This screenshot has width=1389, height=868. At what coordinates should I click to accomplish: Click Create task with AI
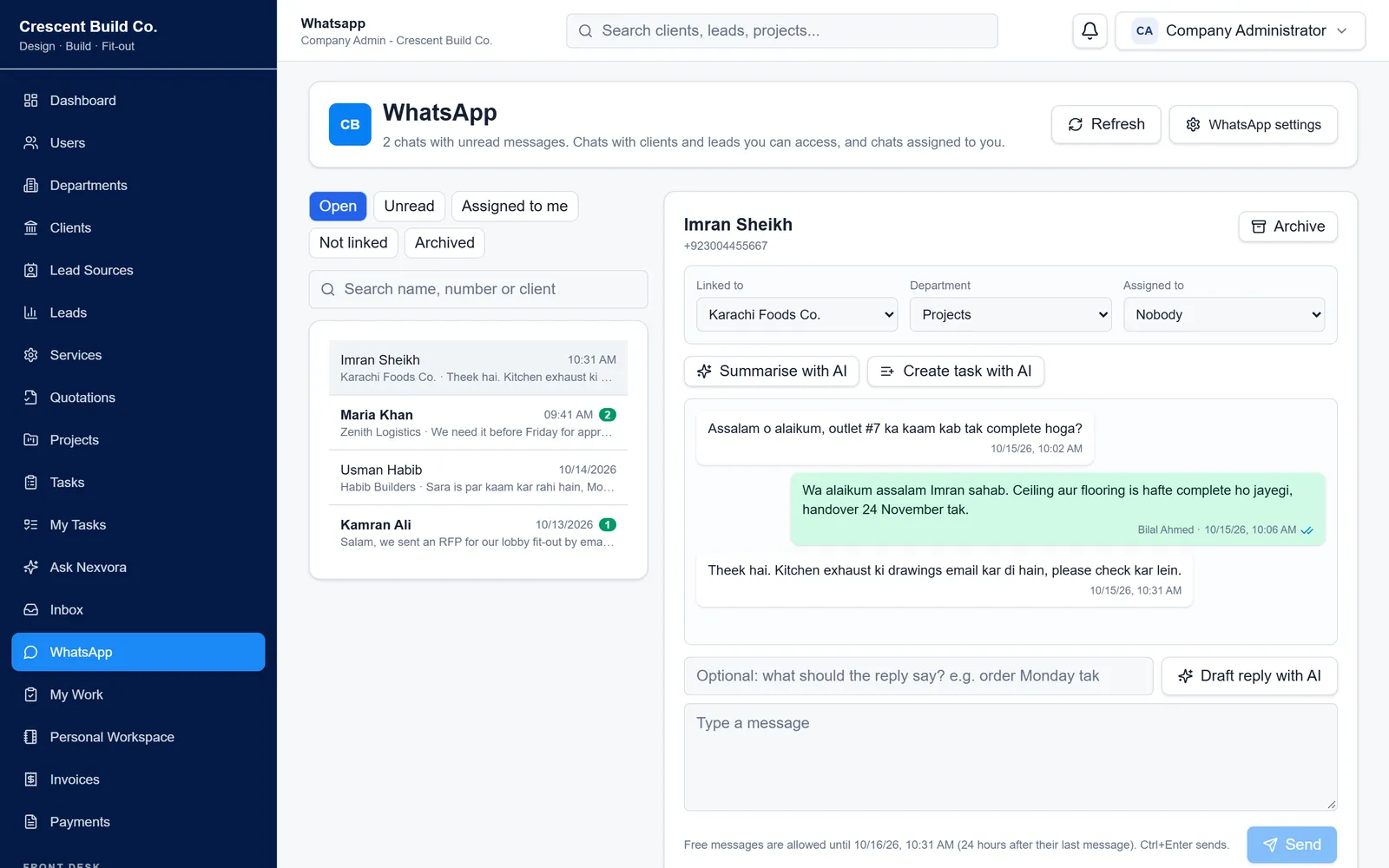[x=956, y=372]
